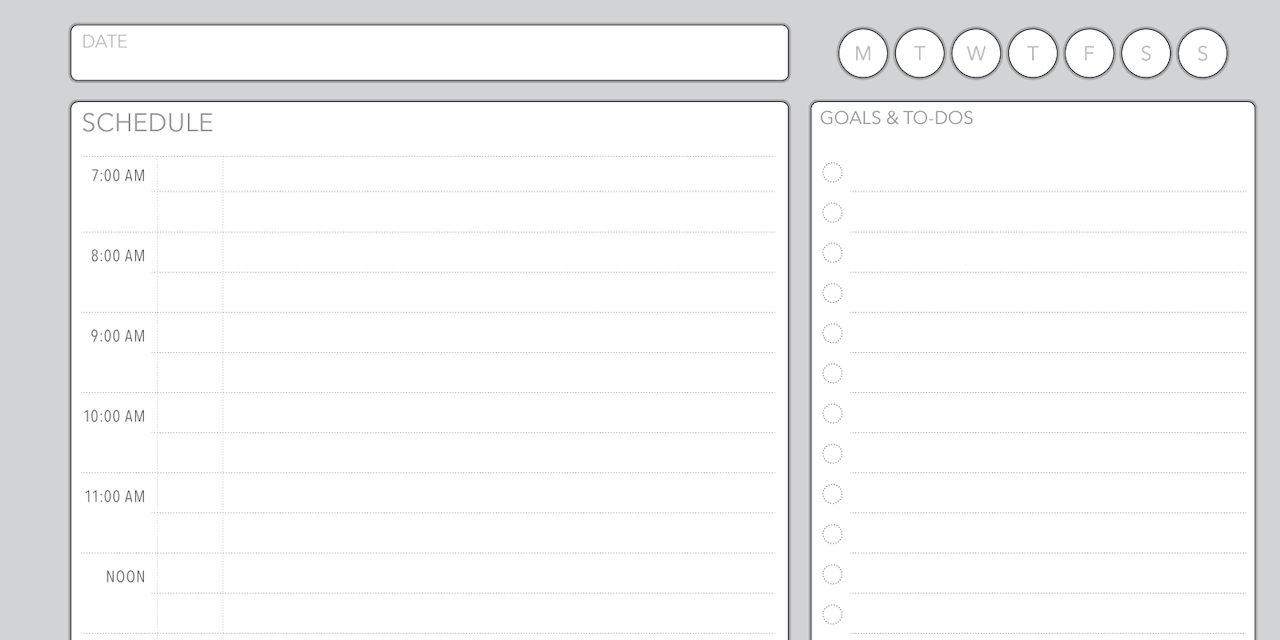
Task: Click the 9:00 AM schedule entry line
Action: click(x=428, y=333)
